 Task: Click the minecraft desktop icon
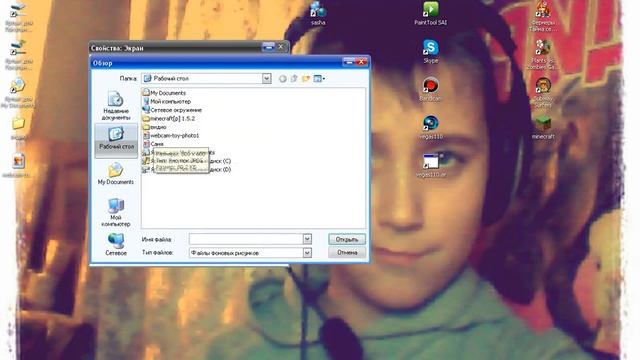[x=543, y=128]
